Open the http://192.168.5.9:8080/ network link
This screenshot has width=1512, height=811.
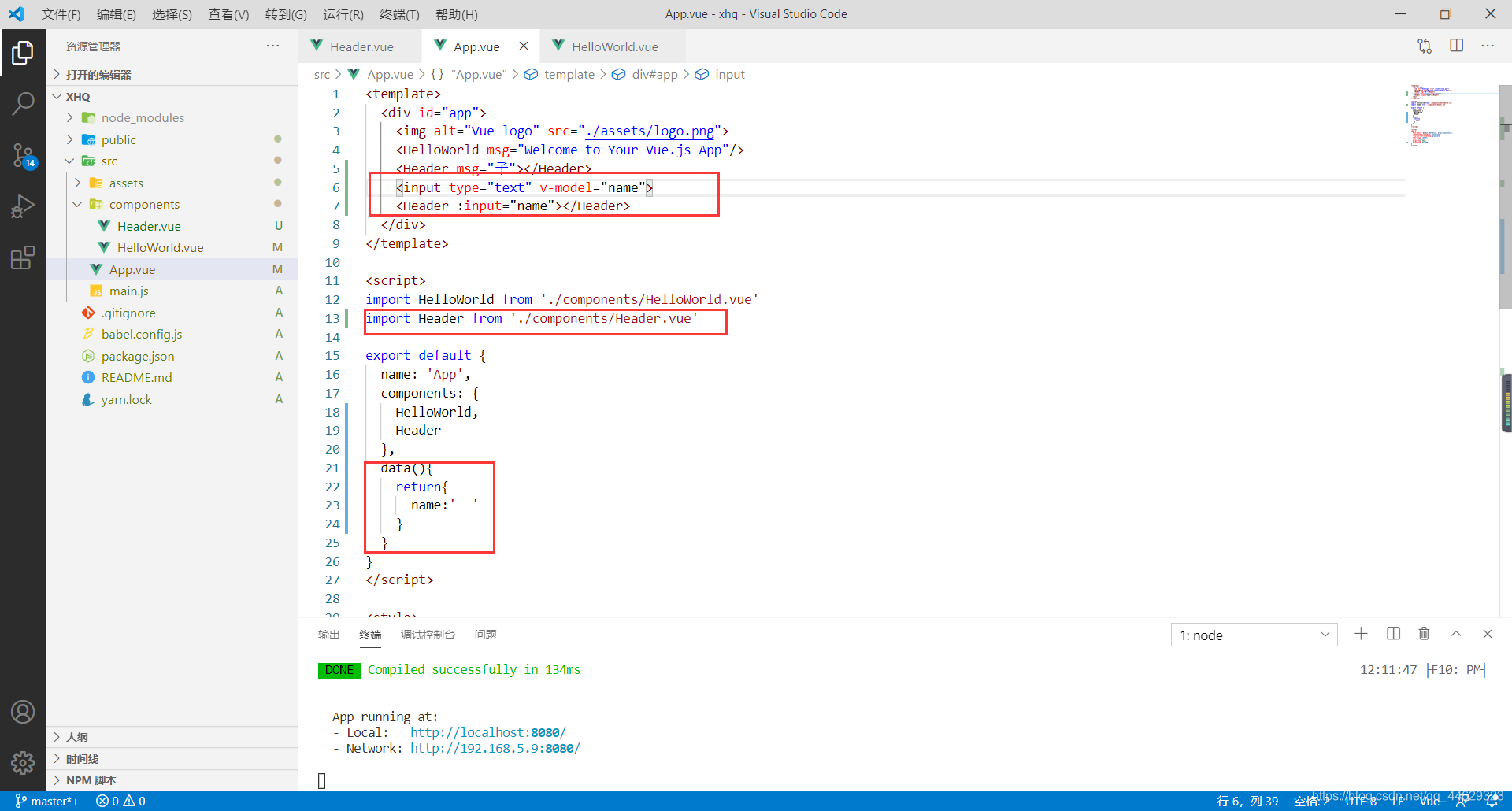tap(495, 748)
